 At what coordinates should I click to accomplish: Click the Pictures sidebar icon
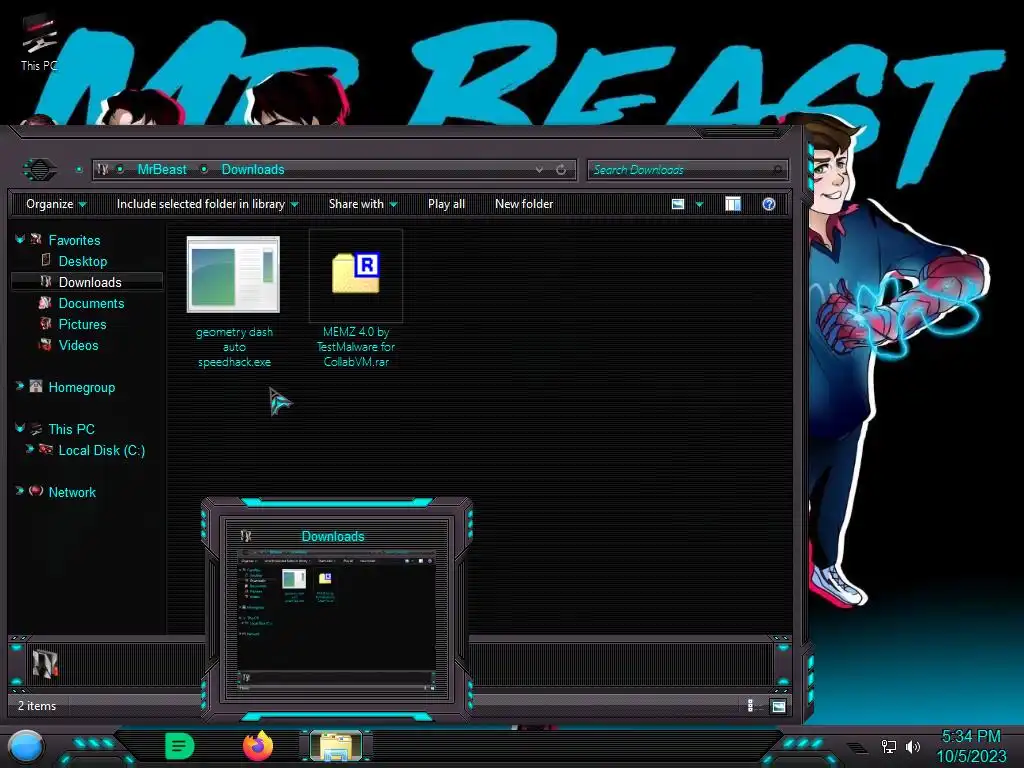pos(45,323)
